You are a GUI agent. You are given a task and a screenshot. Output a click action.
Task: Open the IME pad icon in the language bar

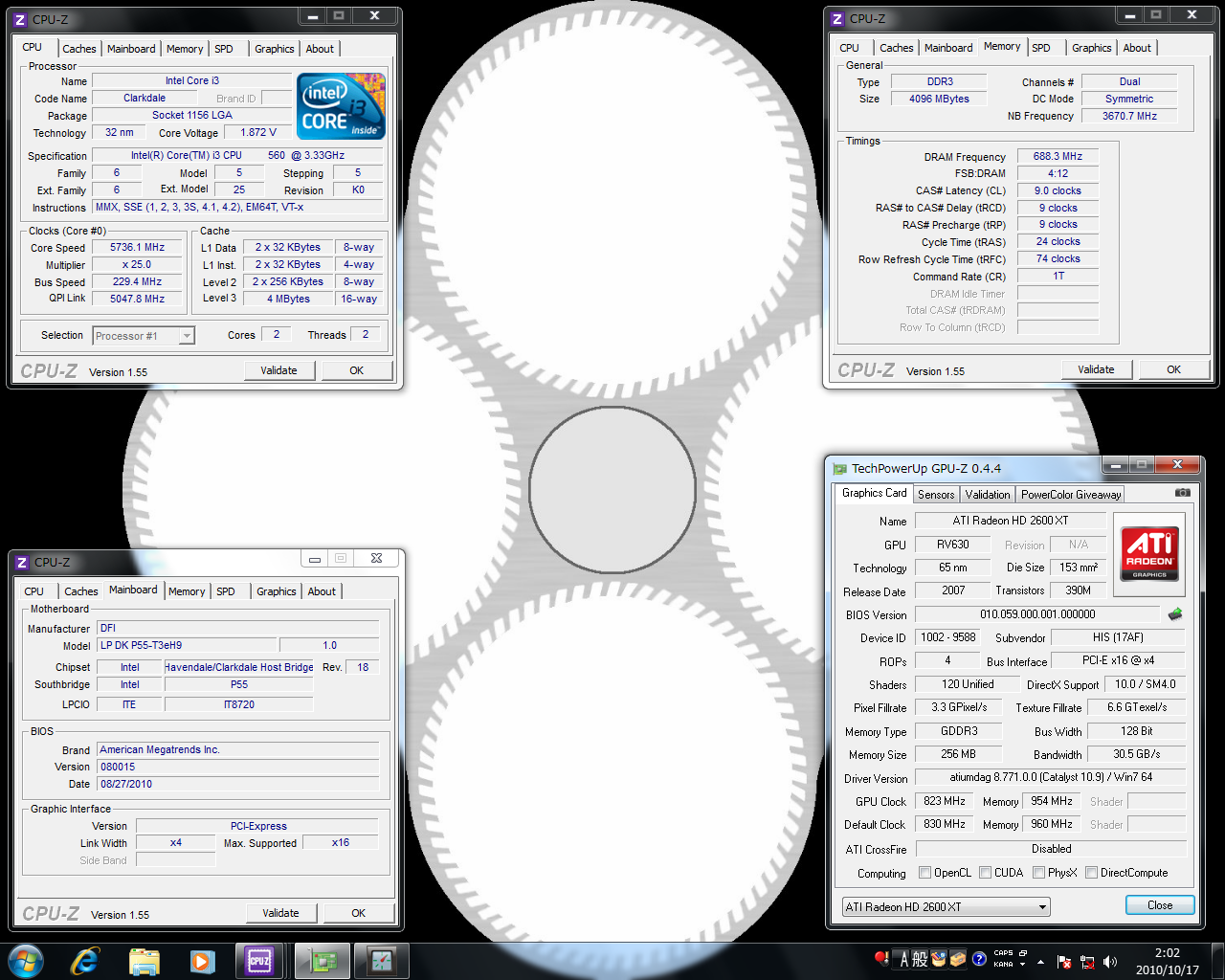939,959
